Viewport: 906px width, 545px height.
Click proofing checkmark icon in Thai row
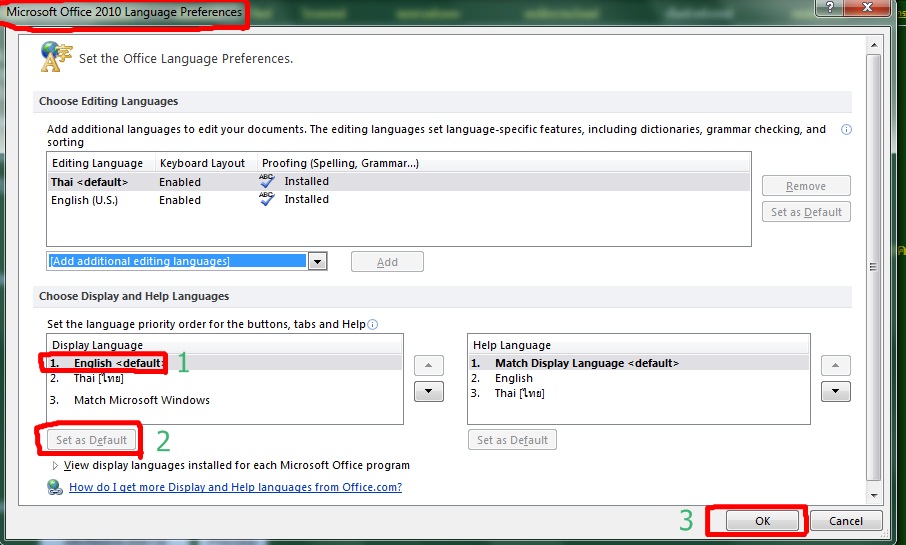(266, 181)
